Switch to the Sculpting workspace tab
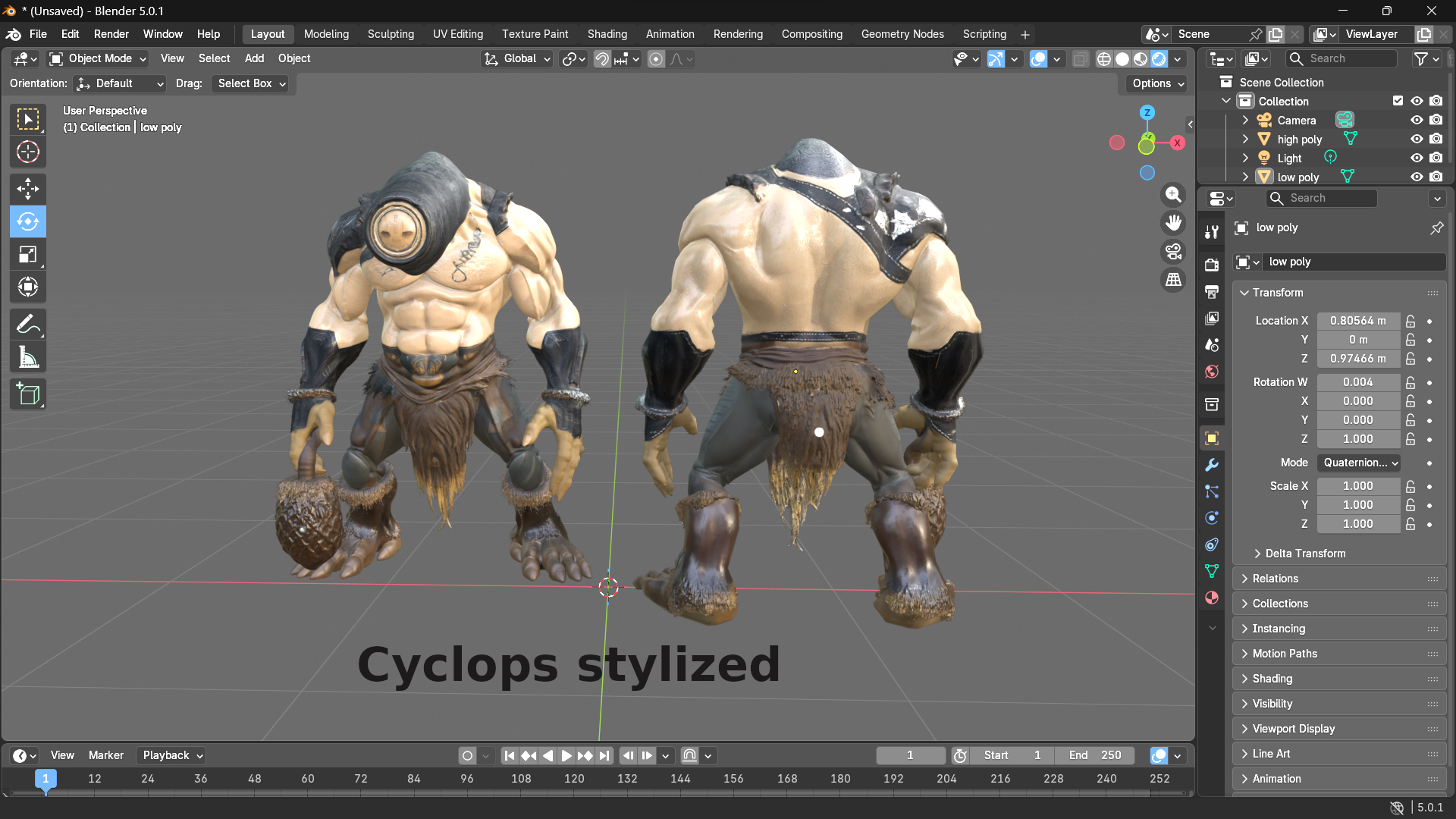This screenshot has height=819, width=1456. pyautogui.click(x=391, y=34)
